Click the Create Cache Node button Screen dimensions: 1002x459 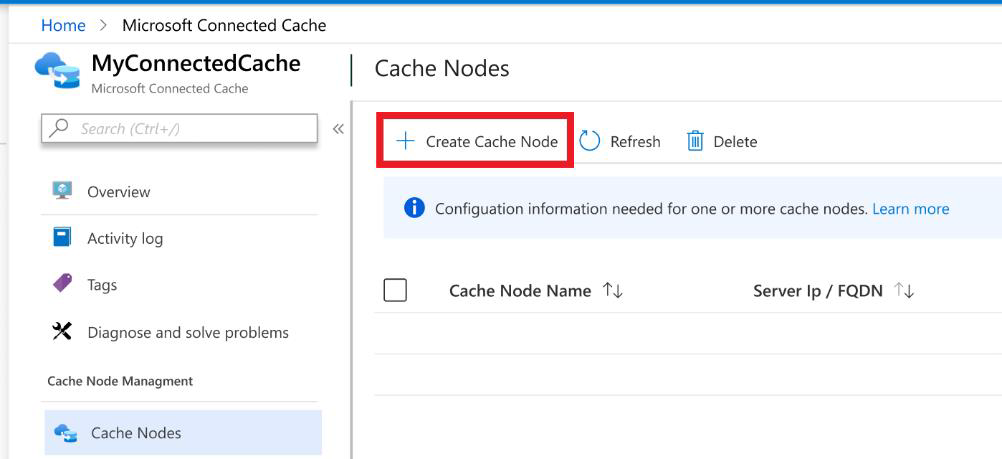(476, 142)
